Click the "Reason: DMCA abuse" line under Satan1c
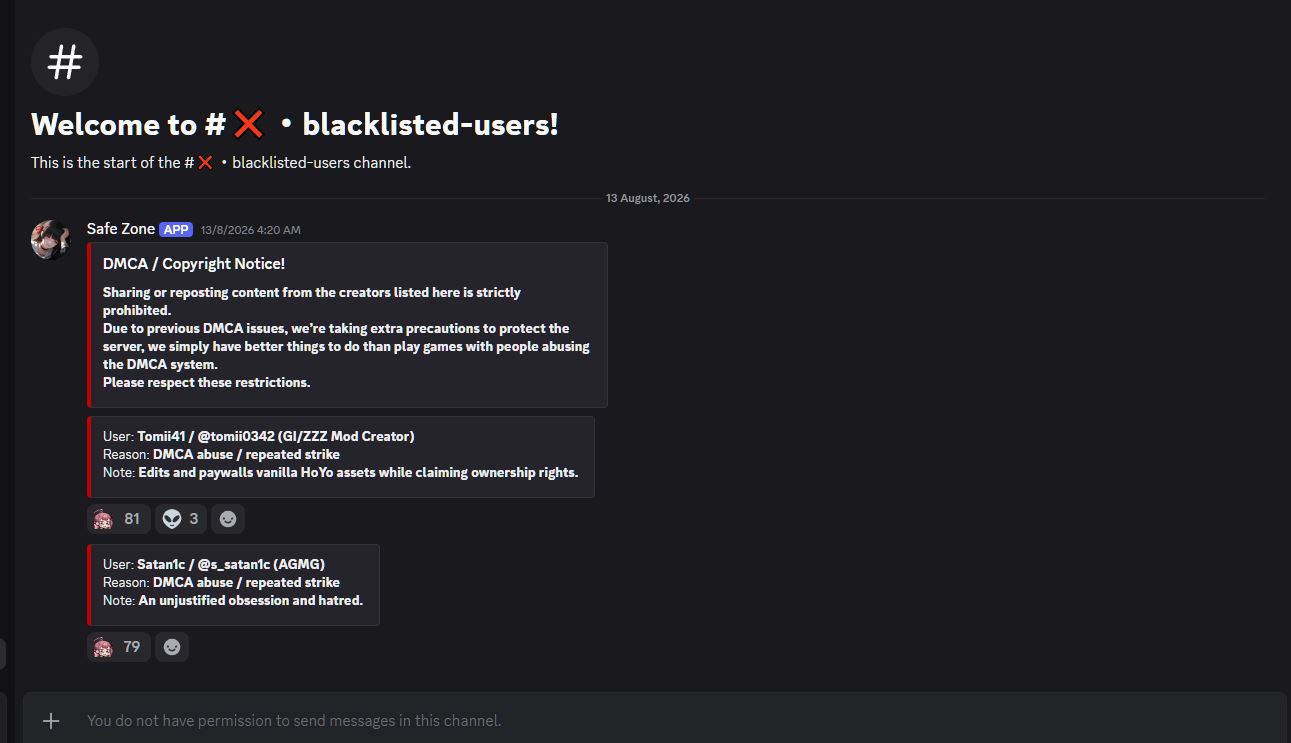Screen dimensions: 1291x743 221,582
